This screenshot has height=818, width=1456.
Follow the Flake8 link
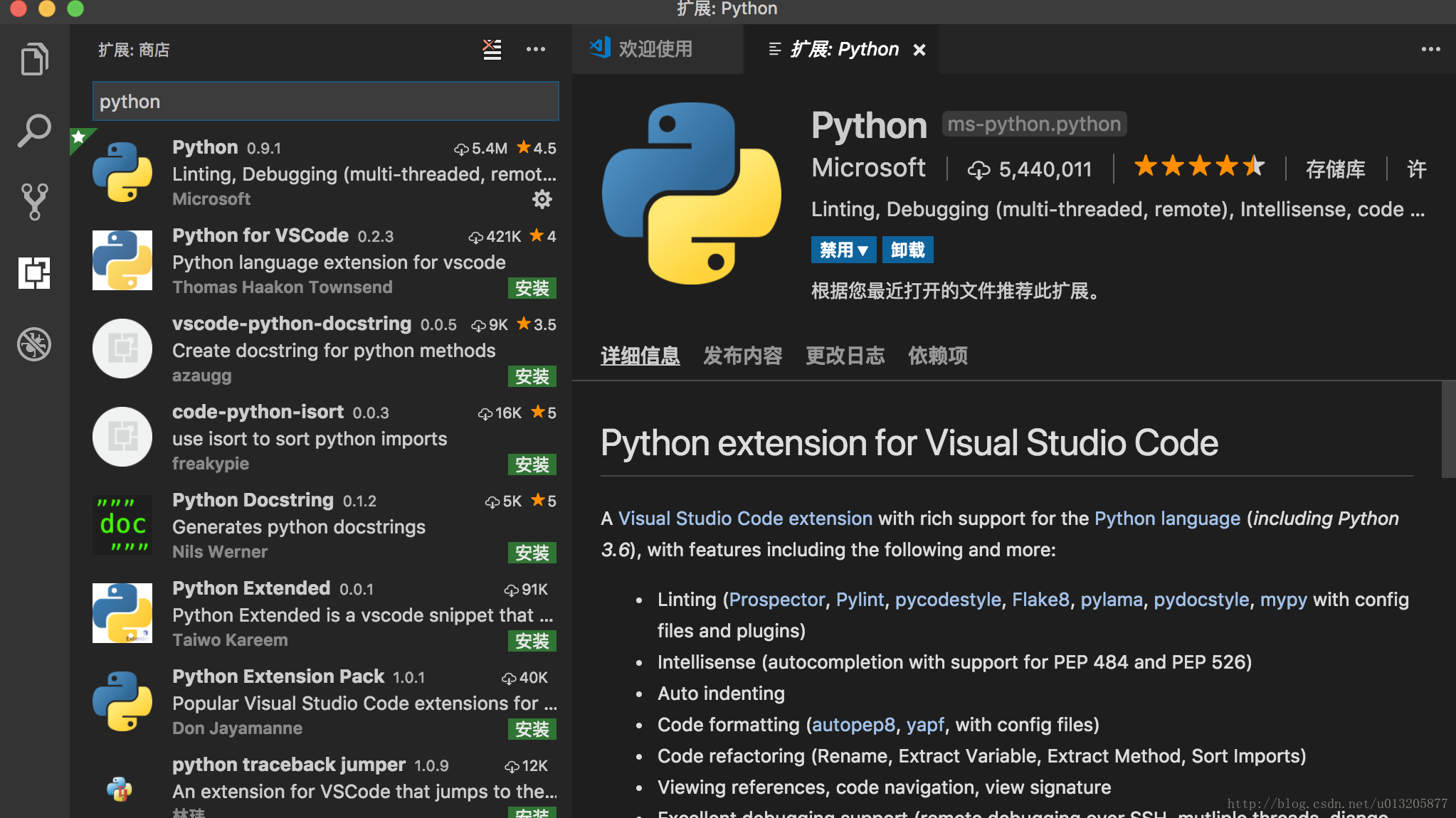1040,600
